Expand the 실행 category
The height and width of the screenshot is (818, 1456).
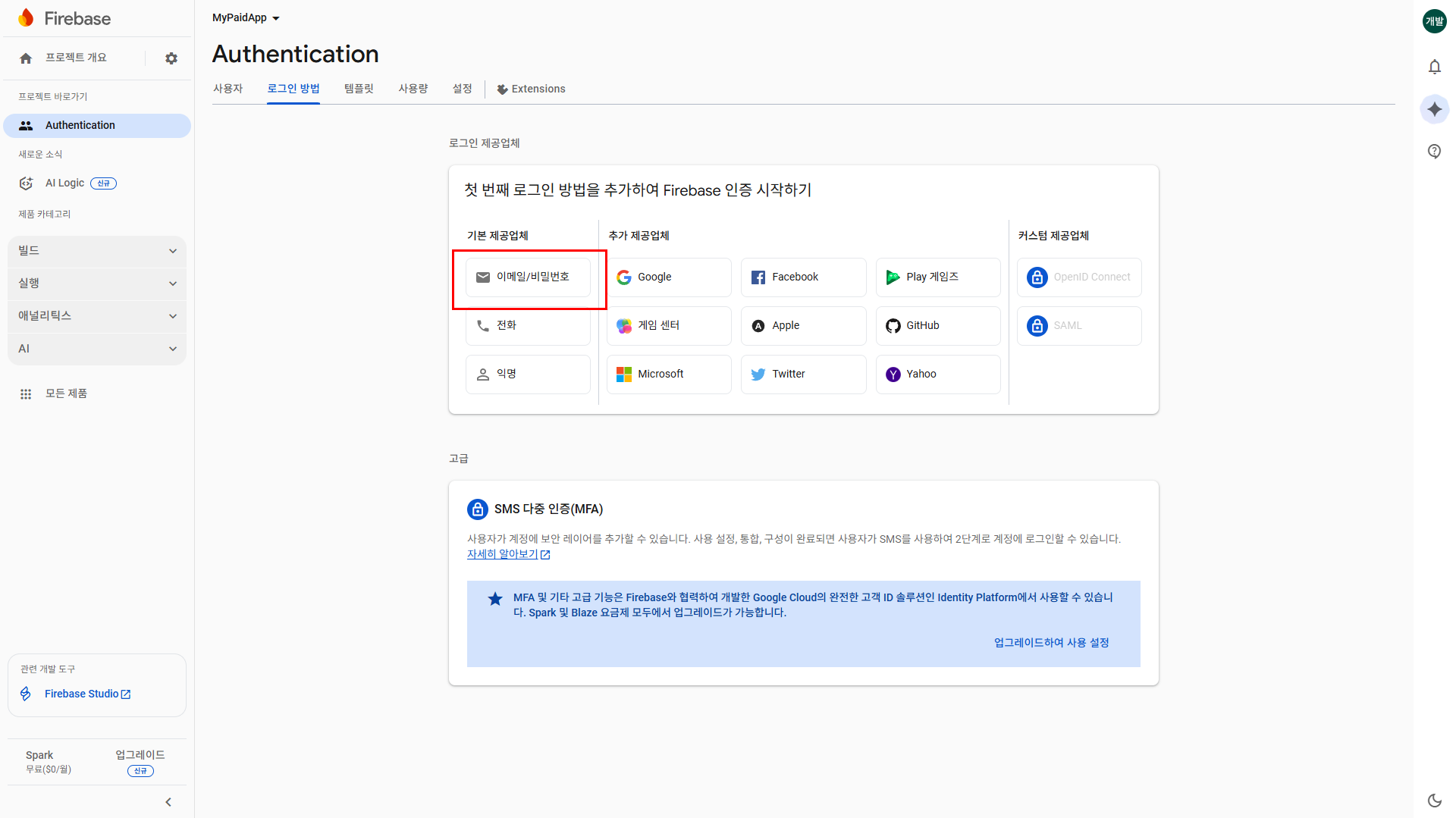97,284
